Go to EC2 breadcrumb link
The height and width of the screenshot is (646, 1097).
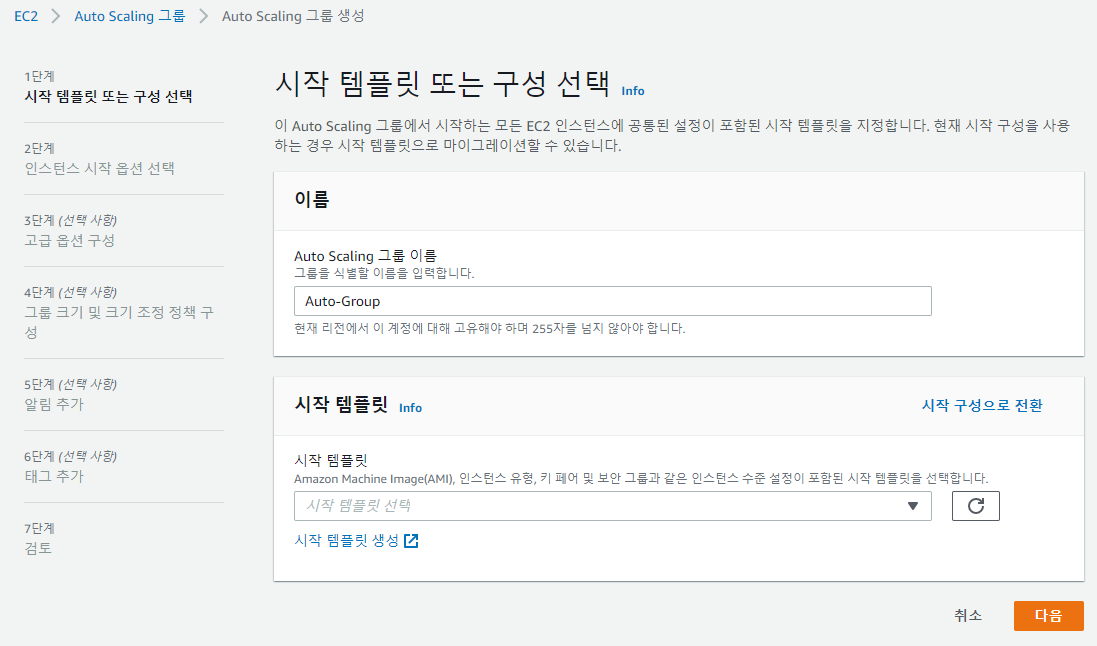(x=26, y=16)
